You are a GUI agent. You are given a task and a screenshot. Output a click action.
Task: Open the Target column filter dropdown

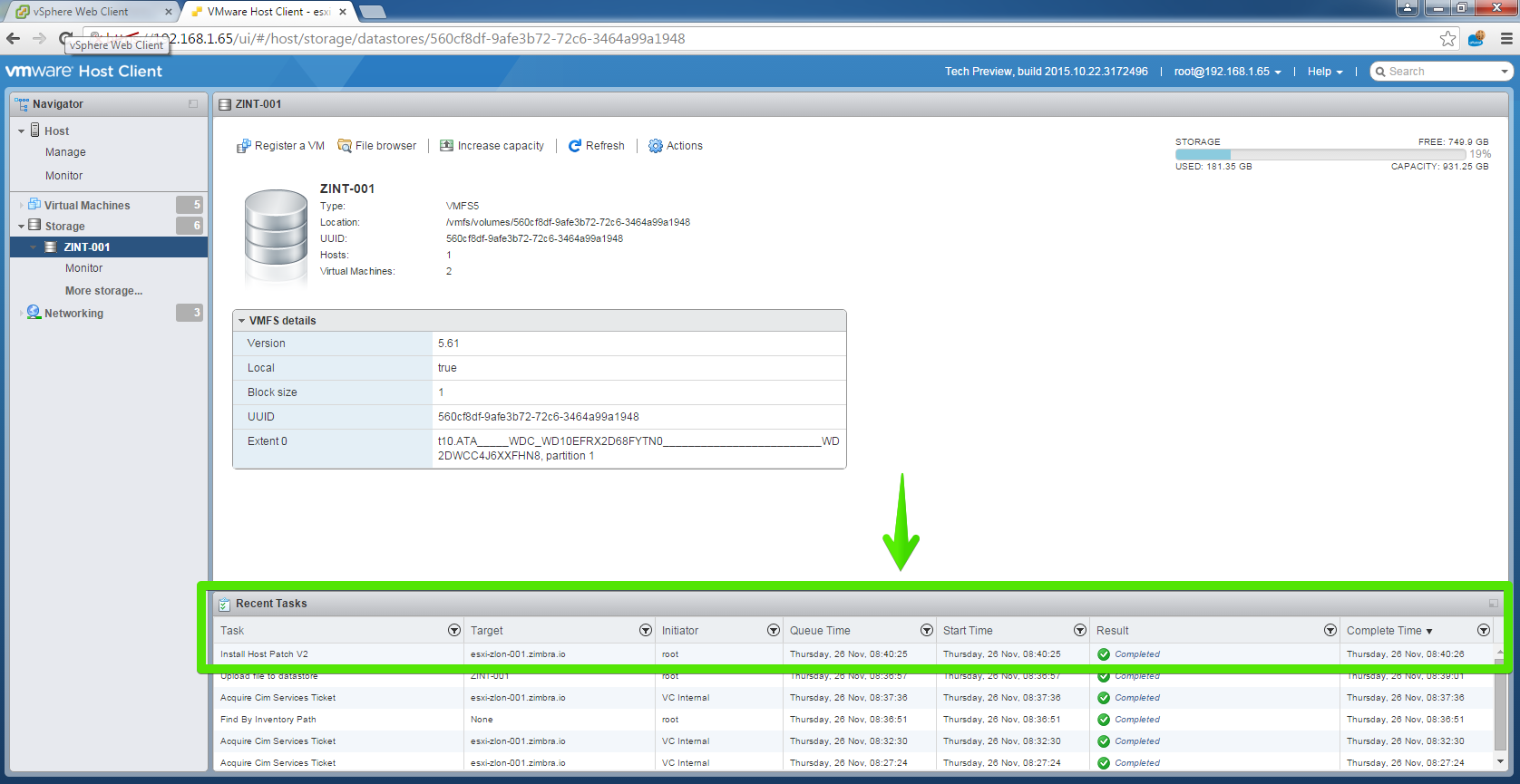[x=646, y=630]
